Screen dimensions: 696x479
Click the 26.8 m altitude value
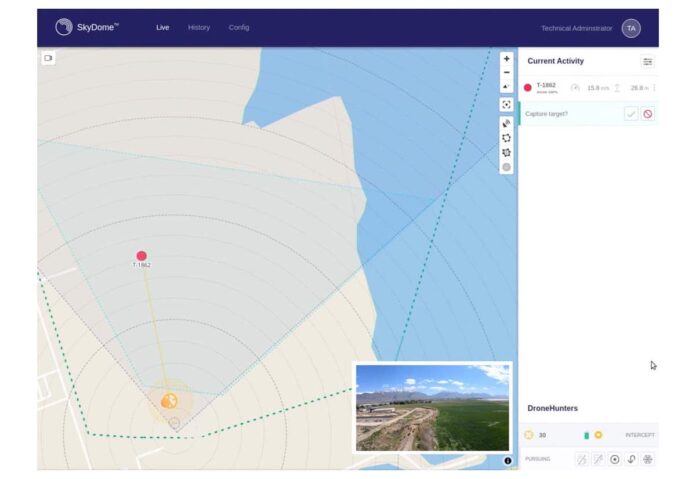pyautogui.click(x=639, y=88)
